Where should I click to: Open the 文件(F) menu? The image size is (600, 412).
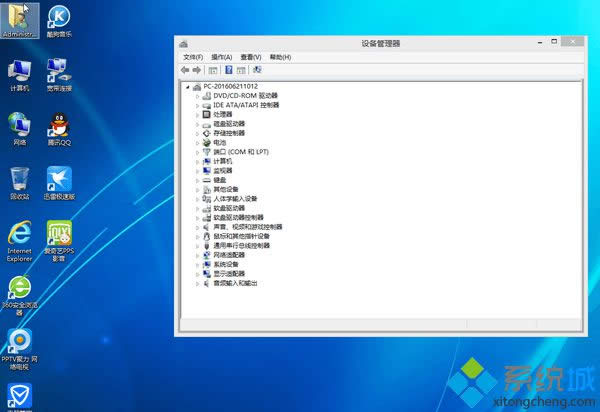click(x=193, y=57)
